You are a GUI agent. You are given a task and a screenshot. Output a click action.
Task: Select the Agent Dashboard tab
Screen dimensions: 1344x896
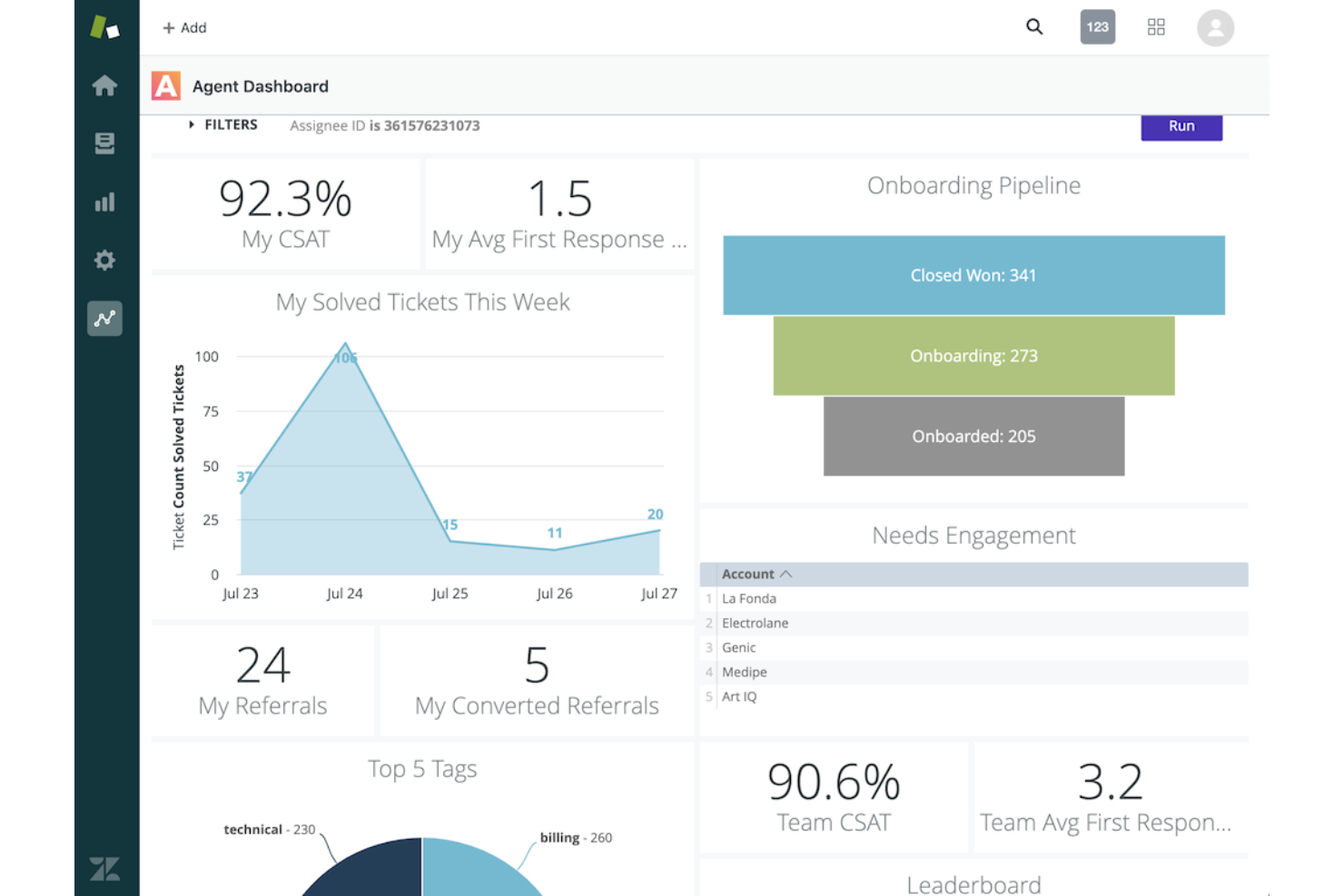click(260, 86)
